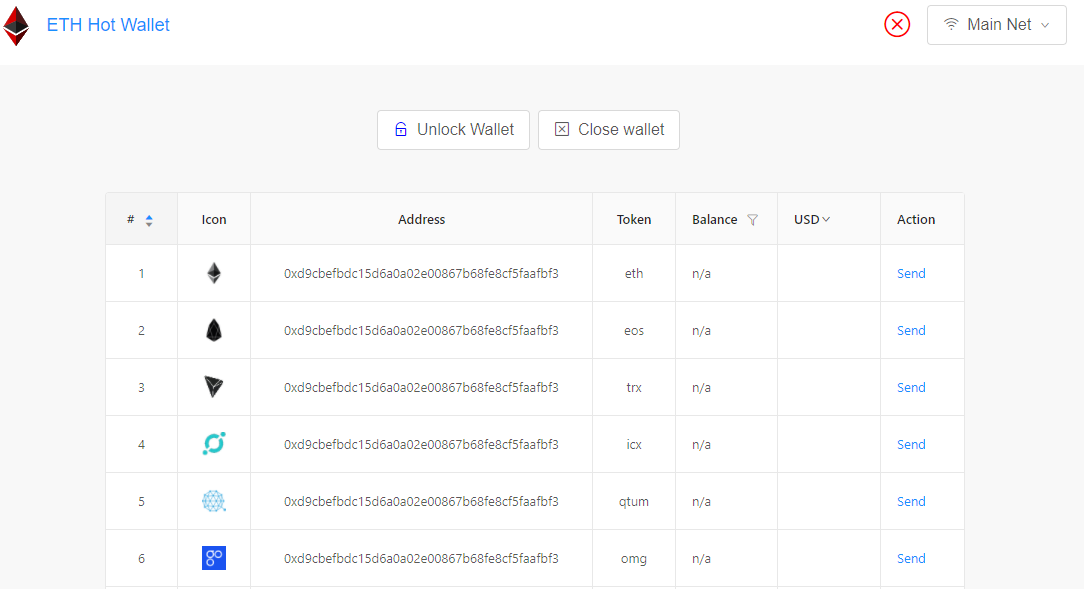Screen dimensions: 1084x589
Task: Click the Ethereum diamond logo in header
Action: click(16, 26)
